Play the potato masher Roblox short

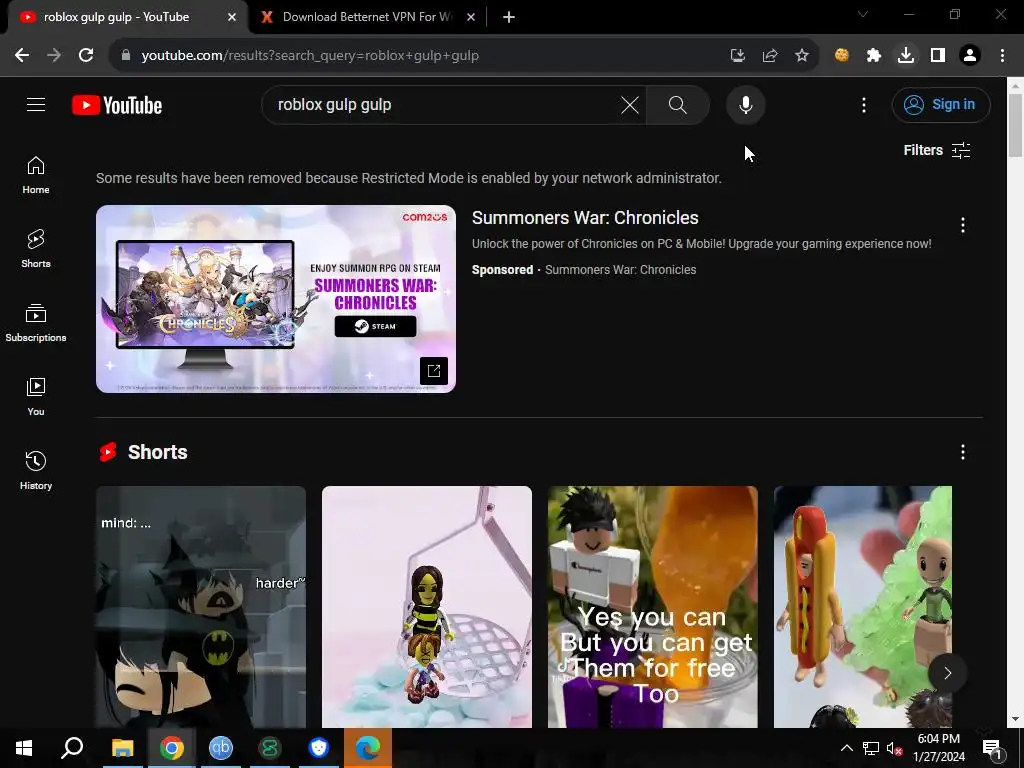(x=426, y=607)
